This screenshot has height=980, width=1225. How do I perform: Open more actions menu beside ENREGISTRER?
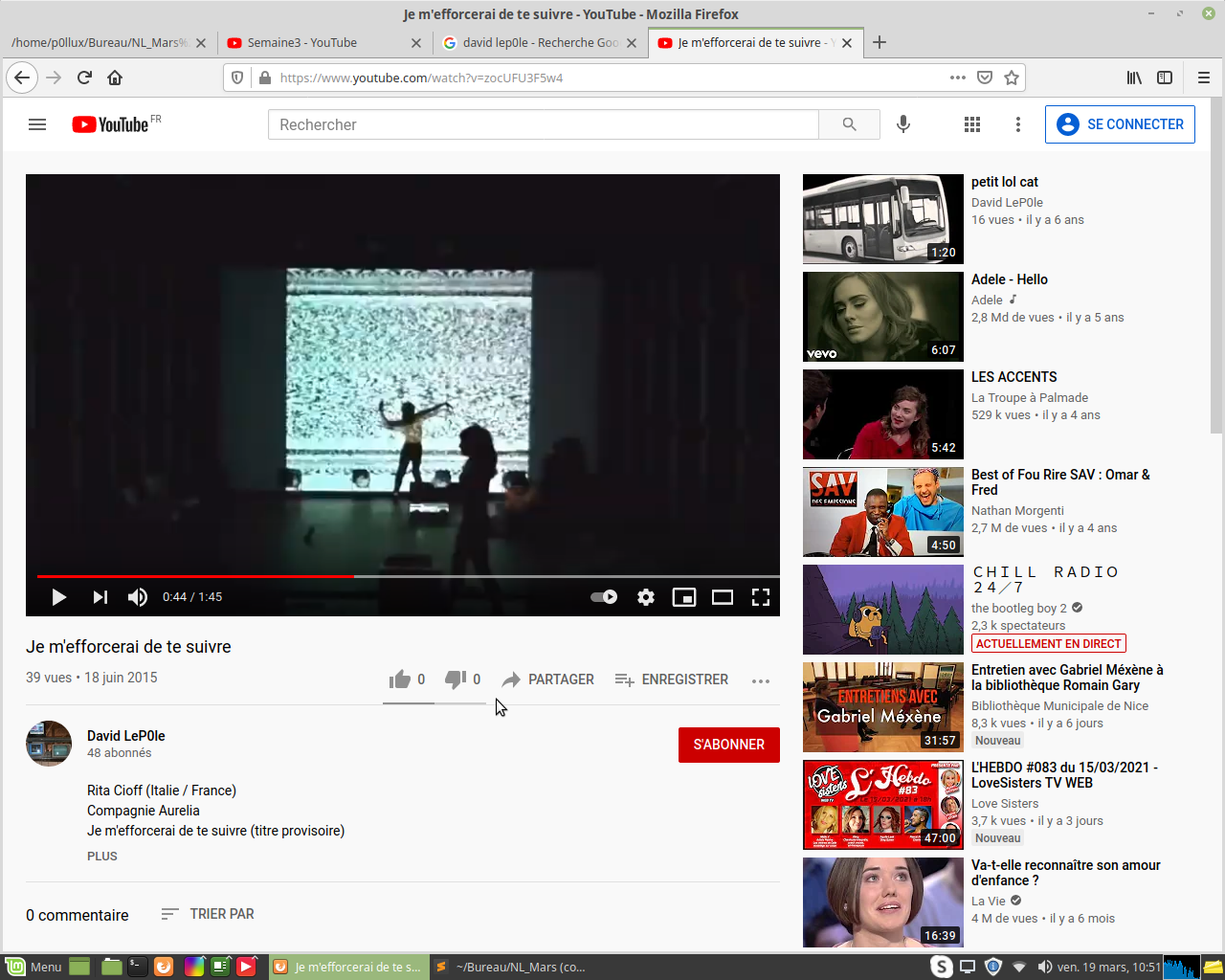(761, 680)
